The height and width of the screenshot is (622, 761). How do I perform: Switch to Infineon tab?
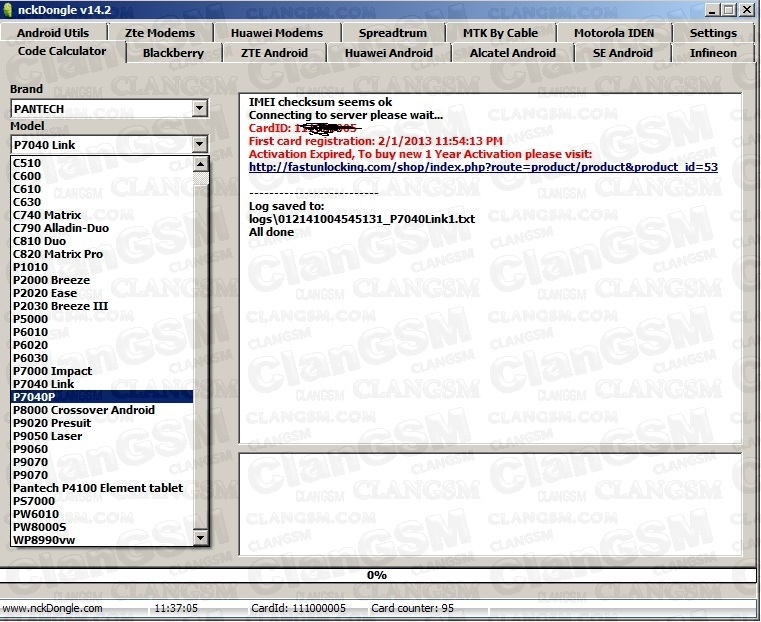click(x=713, y=53)
